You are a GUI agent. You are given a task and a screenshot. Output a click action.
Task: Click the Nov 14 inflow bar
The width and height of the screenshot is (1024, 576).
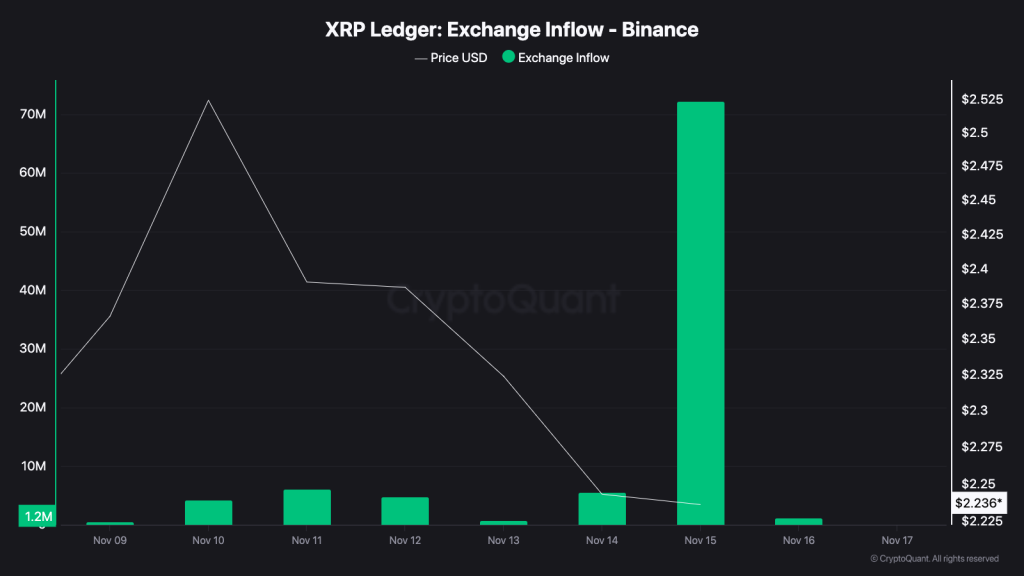602,509
